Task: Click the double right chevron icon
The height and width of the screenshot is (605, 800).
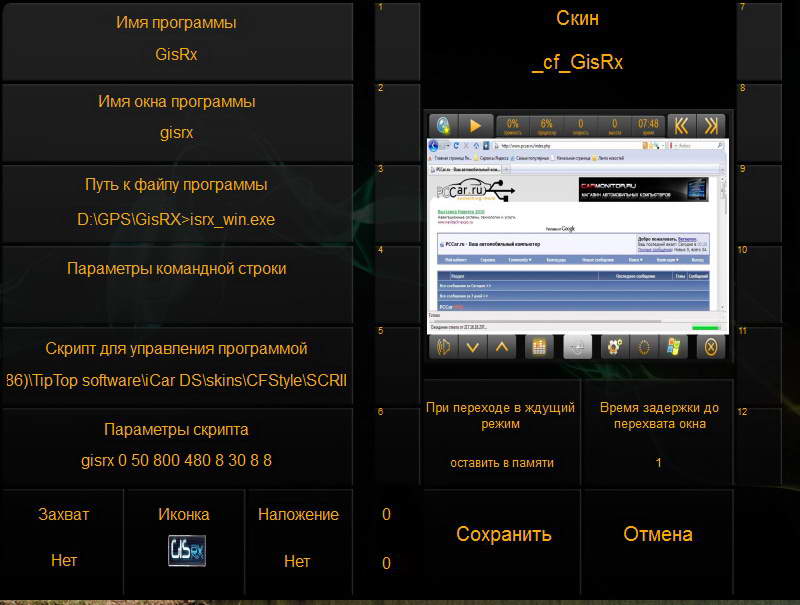Action: coord(711,125)
